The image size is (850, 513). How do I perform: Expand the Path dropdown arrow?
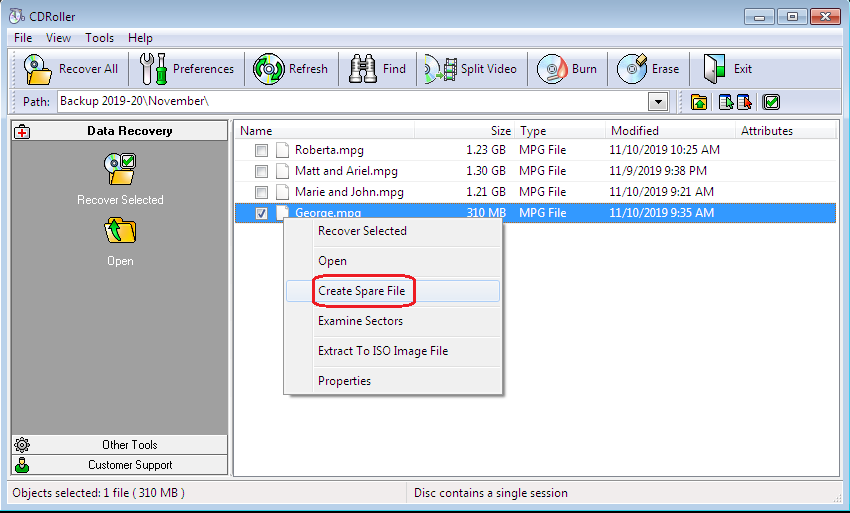[658, 101]
